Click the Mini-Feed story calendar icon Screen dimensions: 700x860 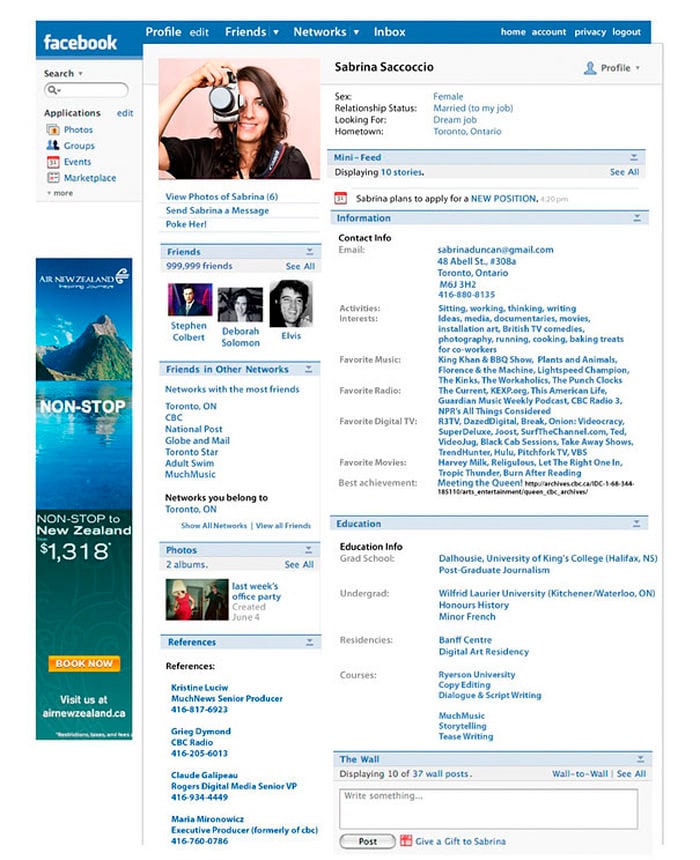[x=340, y=198]
